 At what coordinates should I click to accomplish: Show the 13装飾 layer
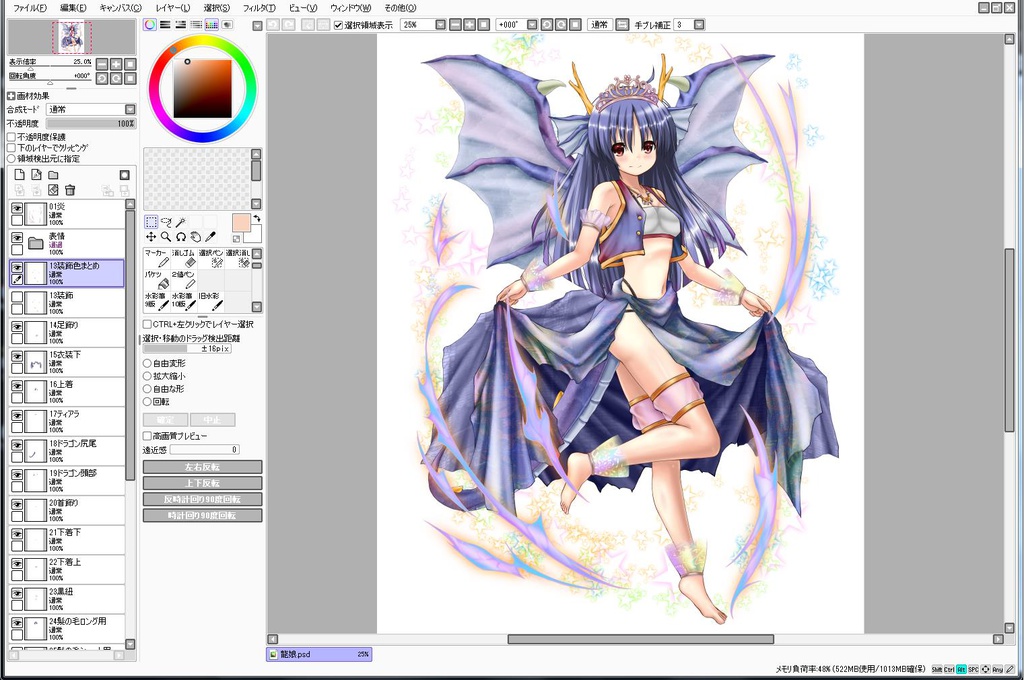tap(17, 297)
